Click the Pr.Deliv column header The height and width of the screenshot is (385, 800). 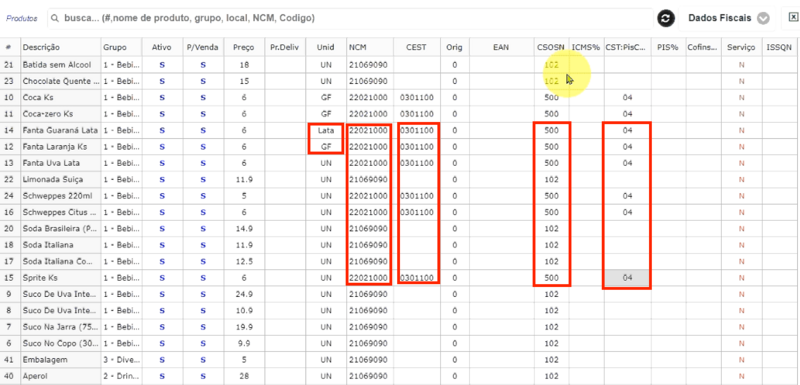tap(284, 47)
